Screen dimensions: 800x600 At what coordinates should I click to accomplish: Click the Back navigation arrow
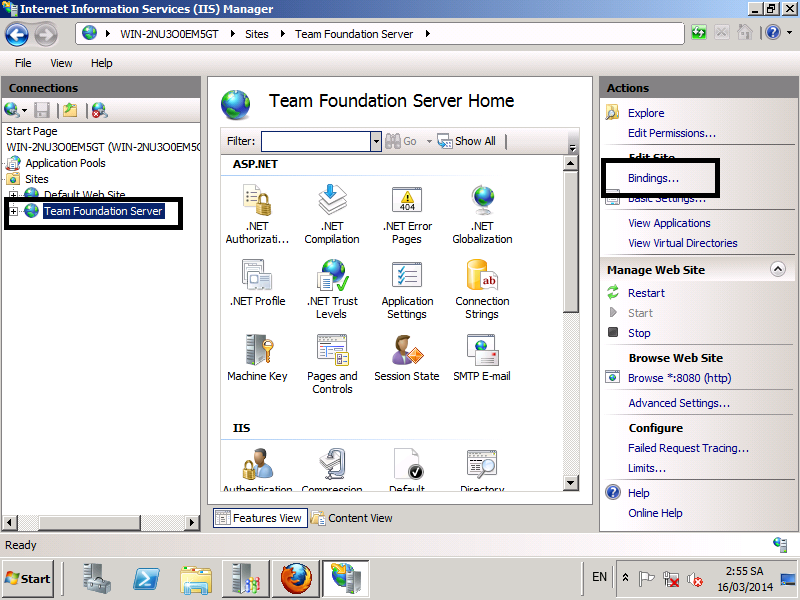[17, 35]
